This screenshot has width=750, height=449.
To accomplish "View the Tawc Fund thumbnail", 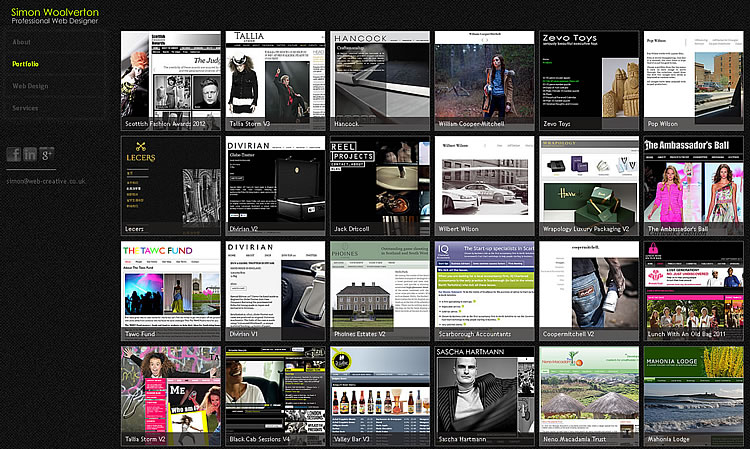I will coord(171,291).
